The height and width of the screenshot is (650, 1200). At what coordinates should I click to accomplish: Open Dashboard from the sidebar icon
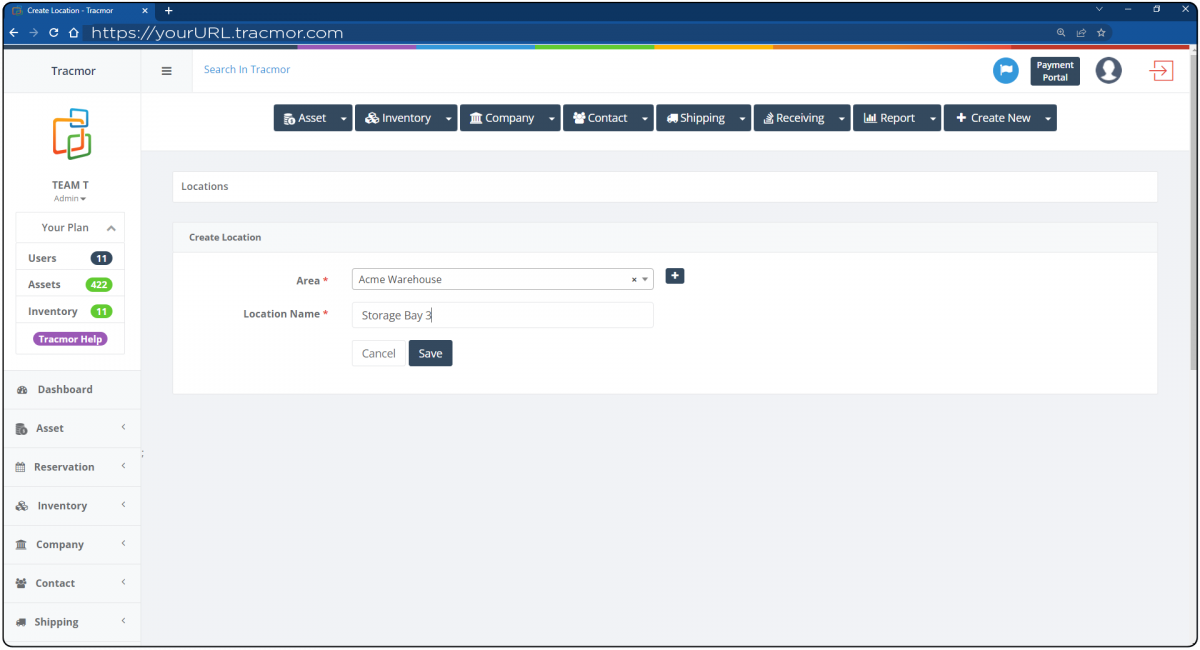22,389
